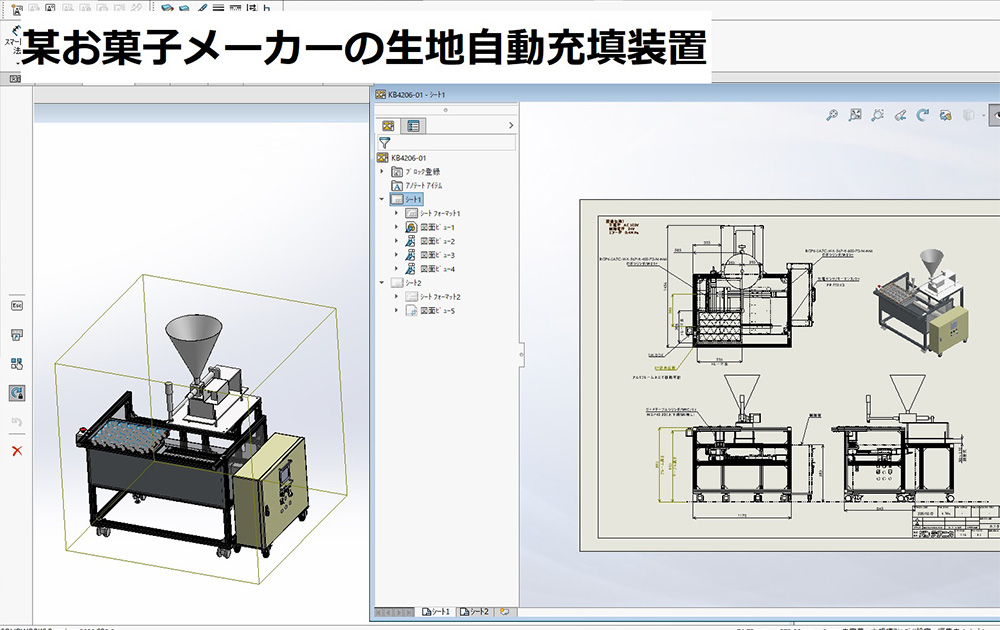Expand the 図面ビュー3 node
The image size is (1000, 630).
[396, 255]
